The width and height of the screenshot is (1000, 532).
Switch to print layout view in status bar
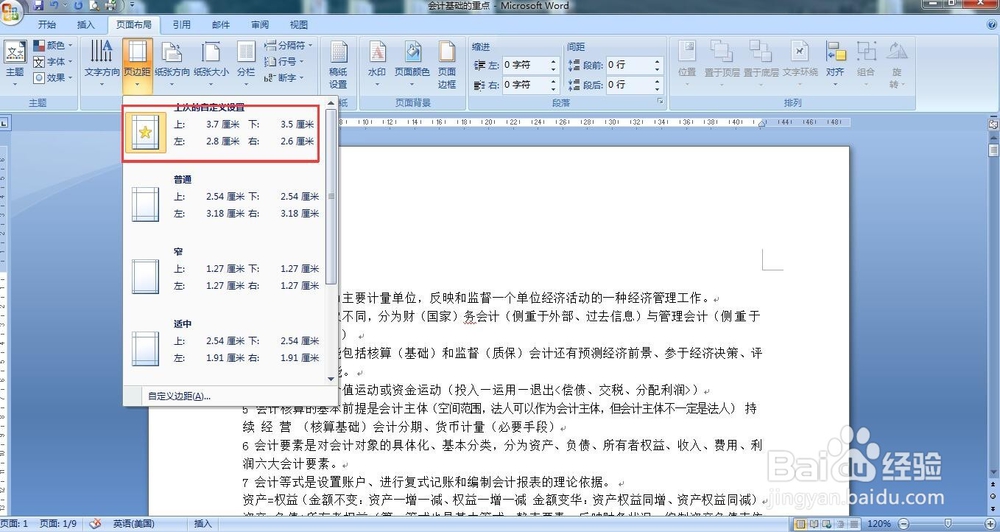pos(800,524)
